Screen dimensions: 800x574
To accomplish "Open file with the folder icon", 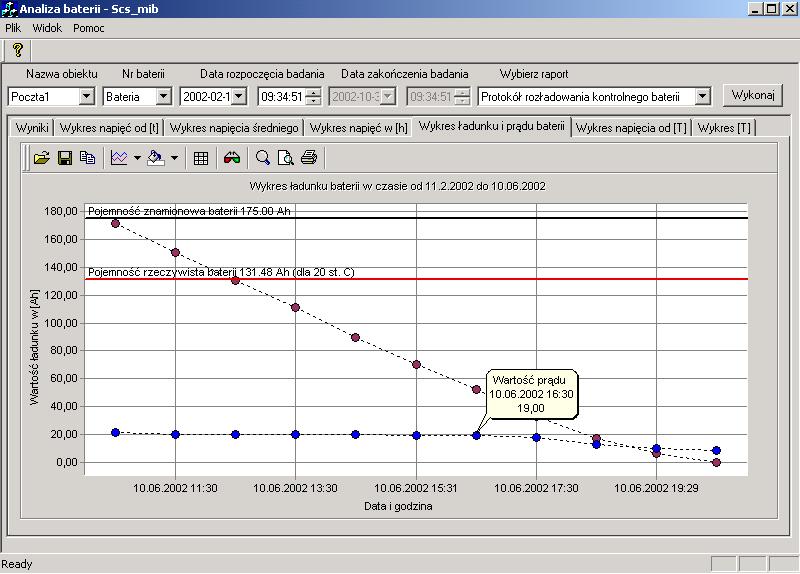I will click(x=41, y=158).
